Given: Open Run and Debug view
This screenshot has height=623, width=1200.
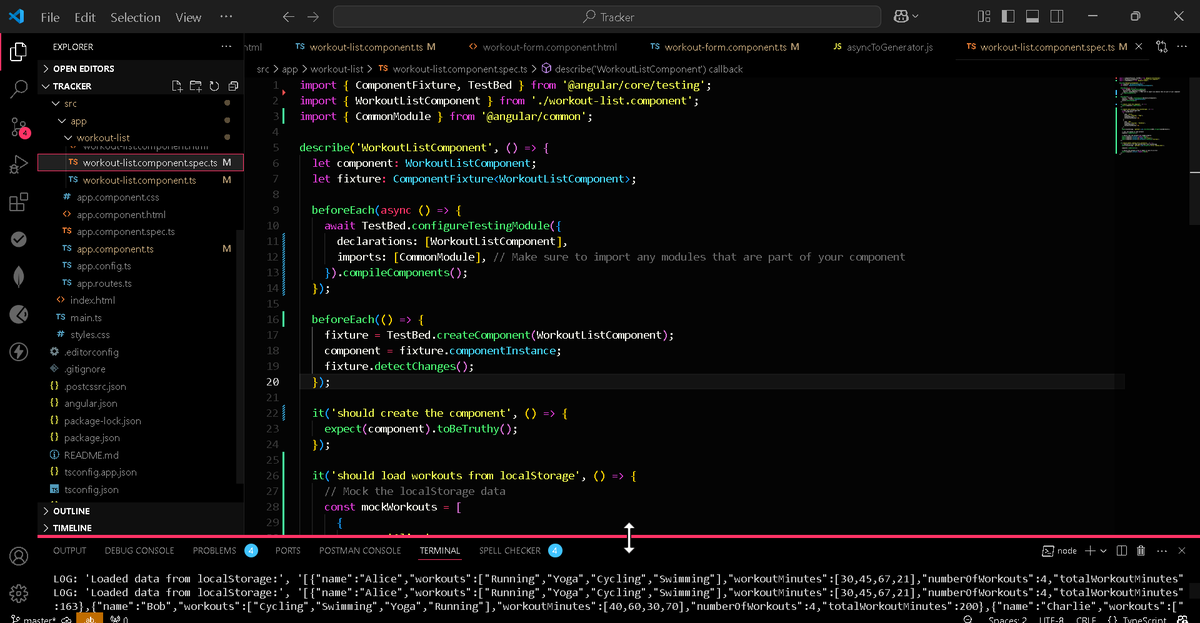Looking at the screenshot, I should point(18,165).
